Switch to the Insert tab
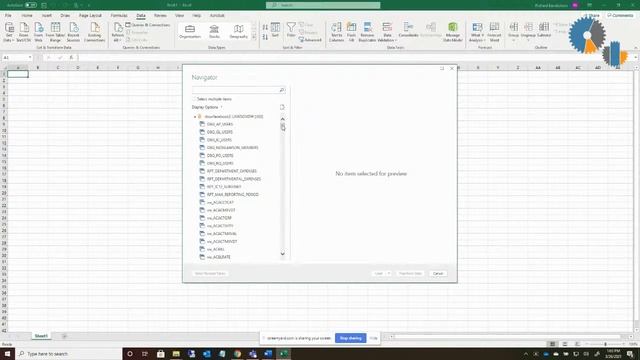 [47, 16]
